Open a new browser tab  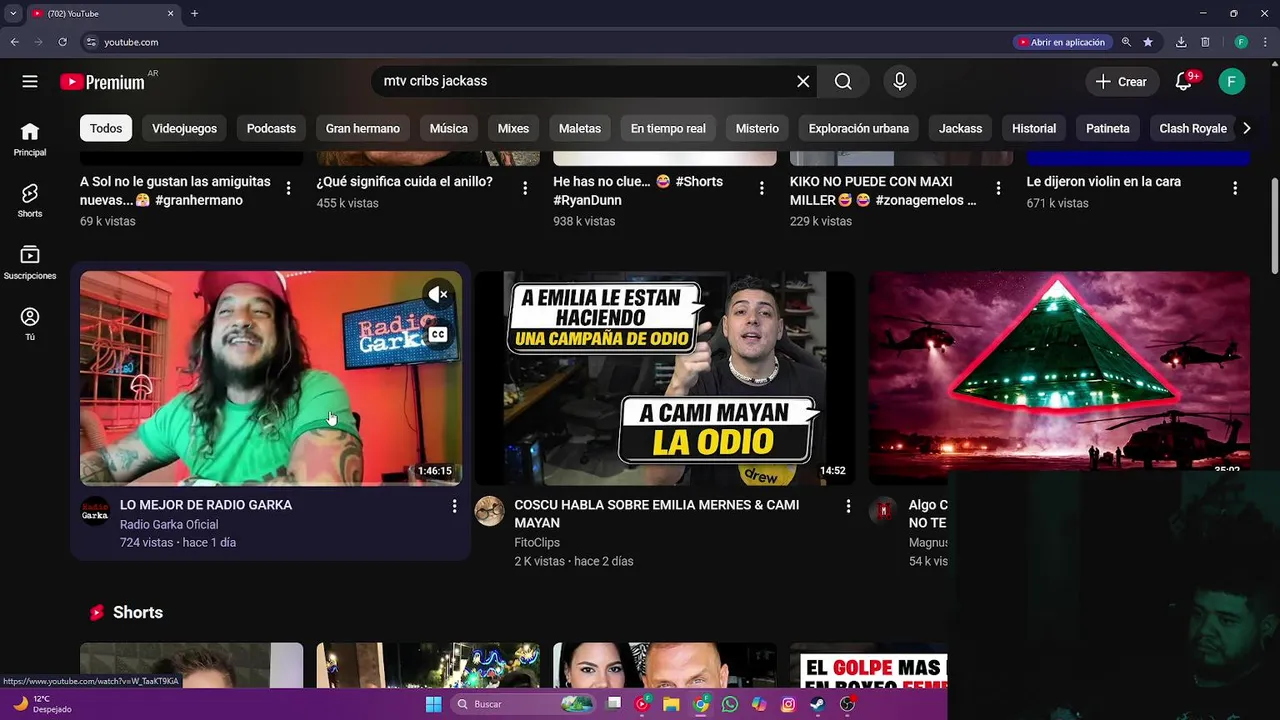click(x=194, y=13)
